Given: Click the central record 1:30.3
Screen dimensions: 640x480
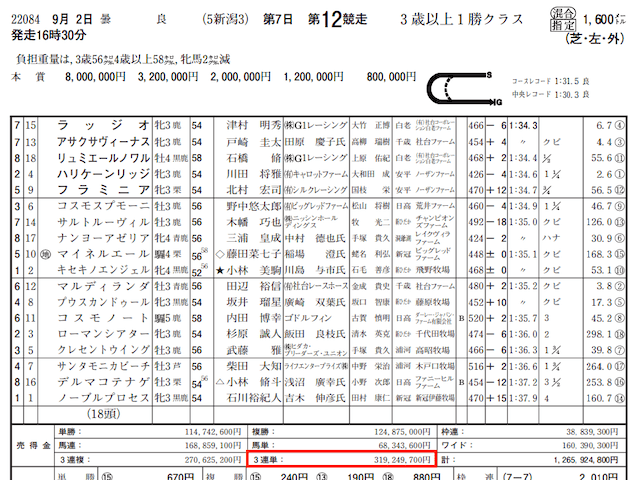Looking at the screenshot, I should (x=568, y=95).
